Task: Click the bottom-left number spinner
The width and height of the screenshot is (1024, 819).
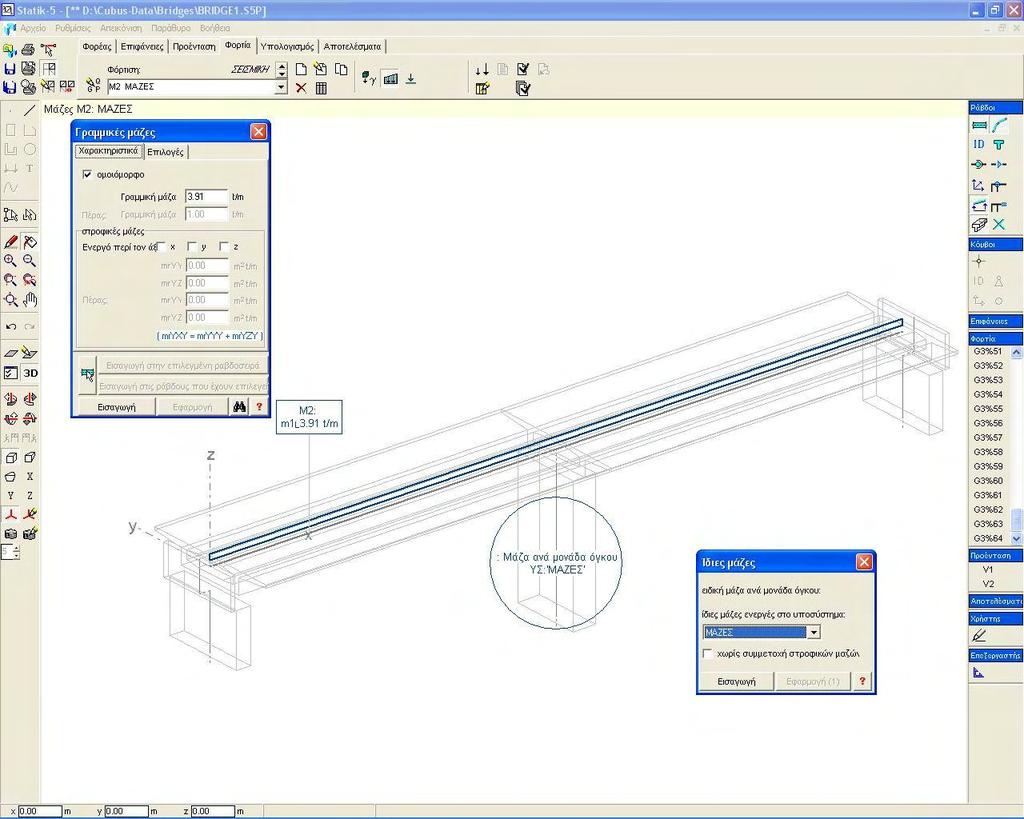Action: click(16, 553)
